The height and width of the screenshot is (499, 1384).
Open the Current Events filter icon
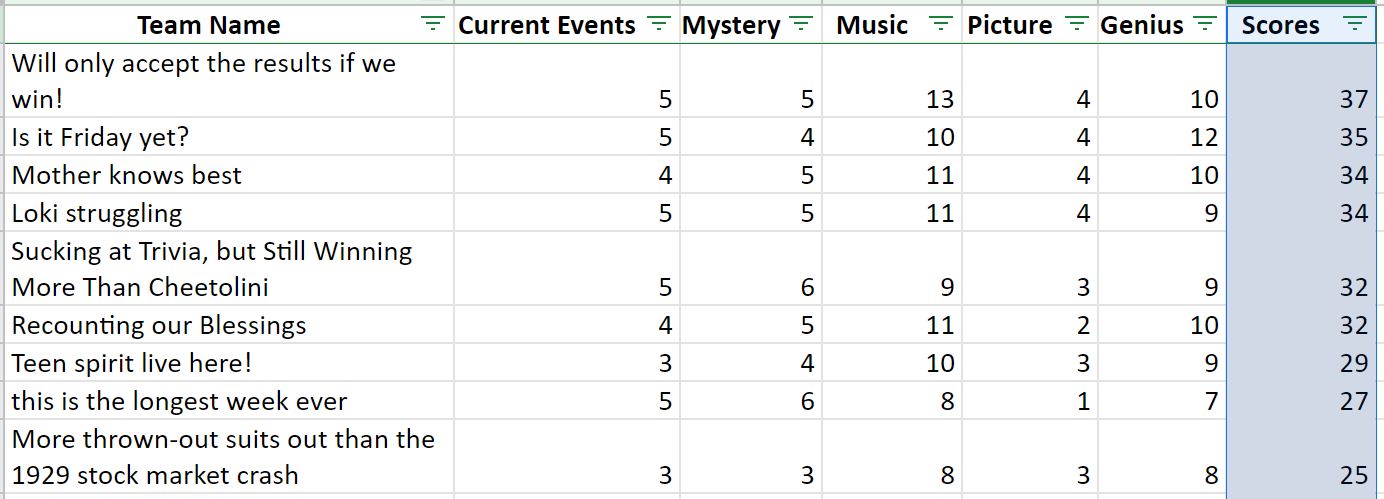(x=658, y=25)
